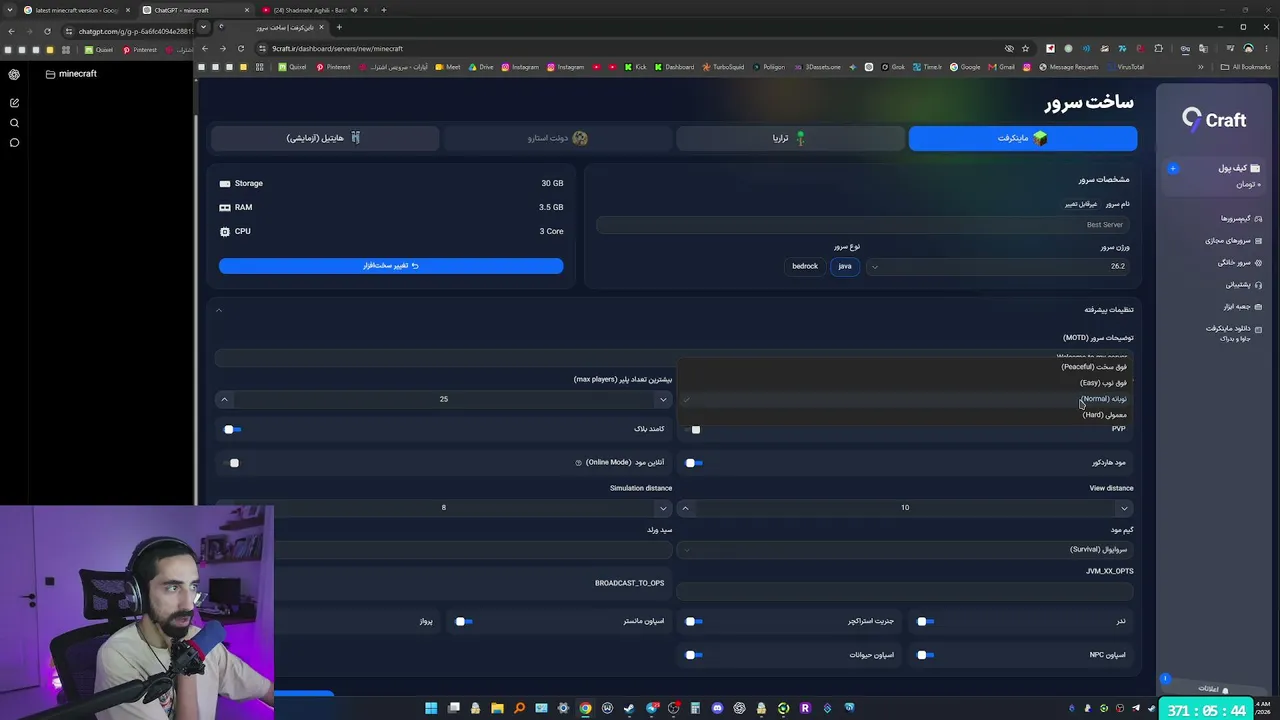Open VirusTotal bookmark

[1125, 67]
